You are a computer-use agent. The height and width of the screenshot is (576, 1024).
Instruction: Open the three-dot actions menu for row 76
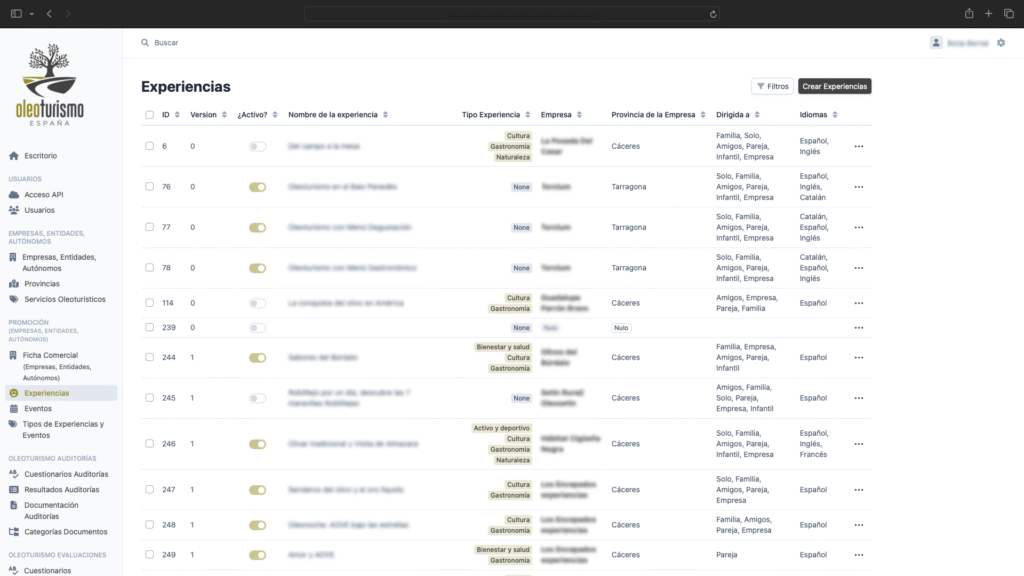858,187
